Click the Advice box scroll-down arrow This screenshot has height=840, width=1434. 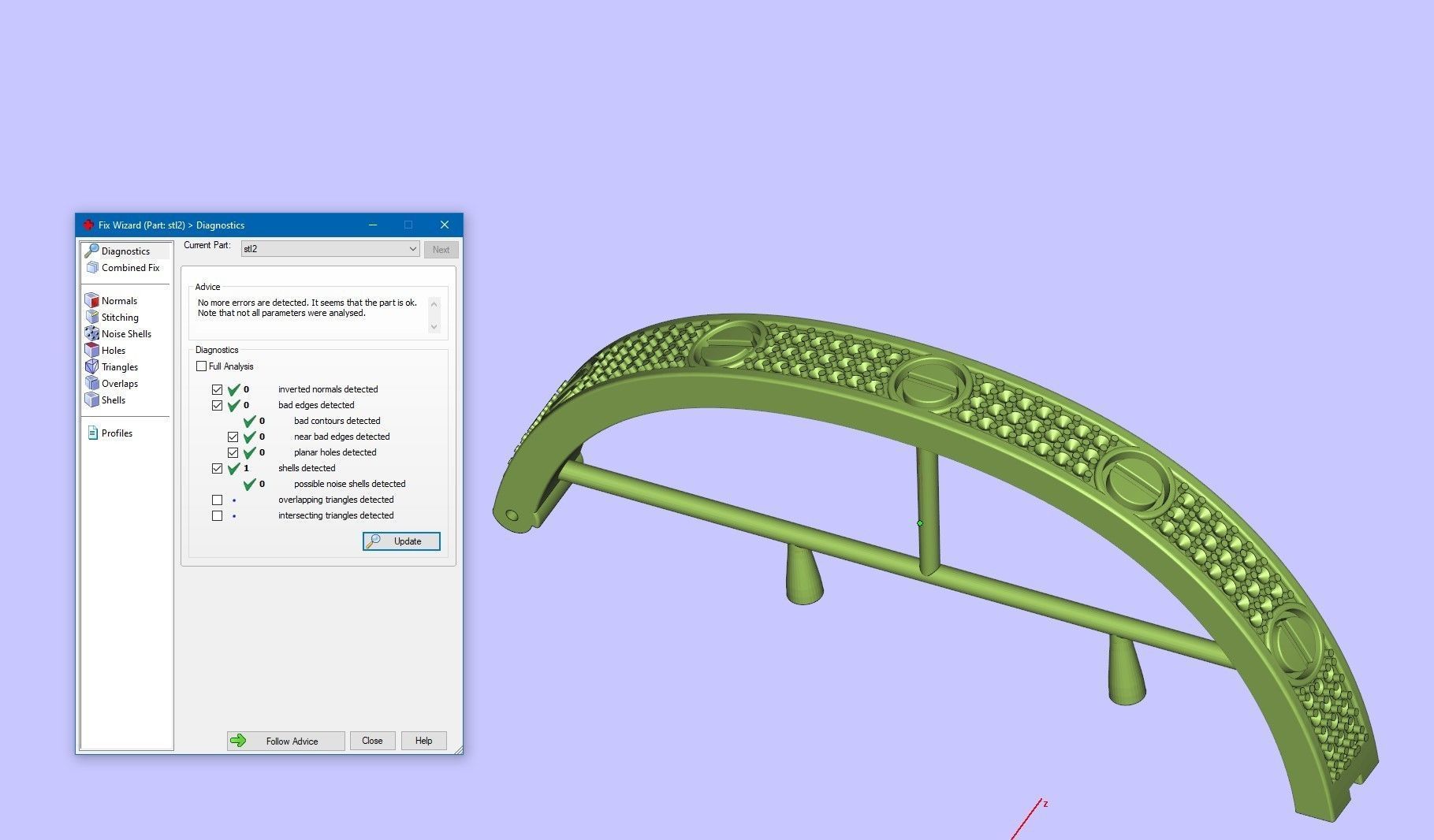(x=434, y=326)
